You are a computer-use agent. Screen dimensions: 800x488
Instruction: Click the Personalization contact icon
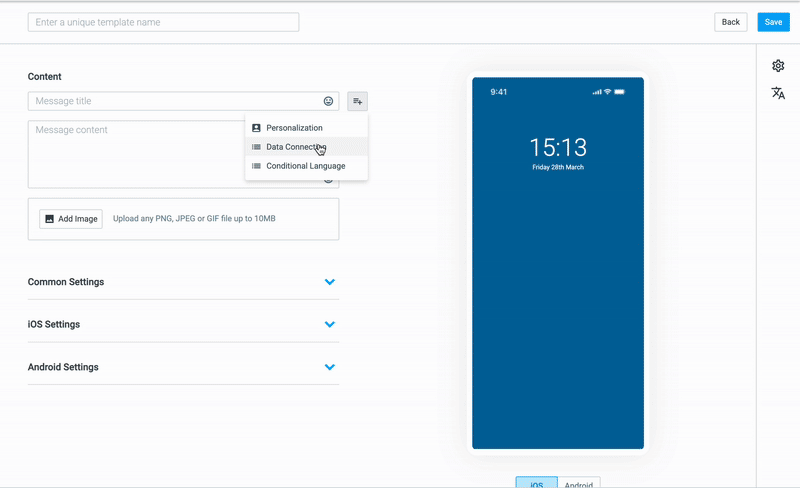pos(256,128)
